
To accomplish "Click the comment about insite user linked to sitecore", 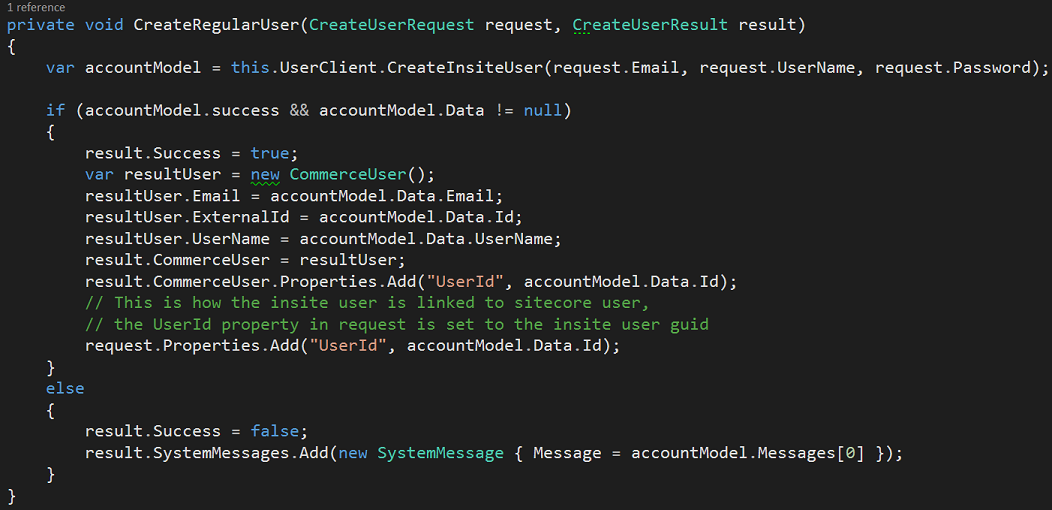I will tap(368, 303).
